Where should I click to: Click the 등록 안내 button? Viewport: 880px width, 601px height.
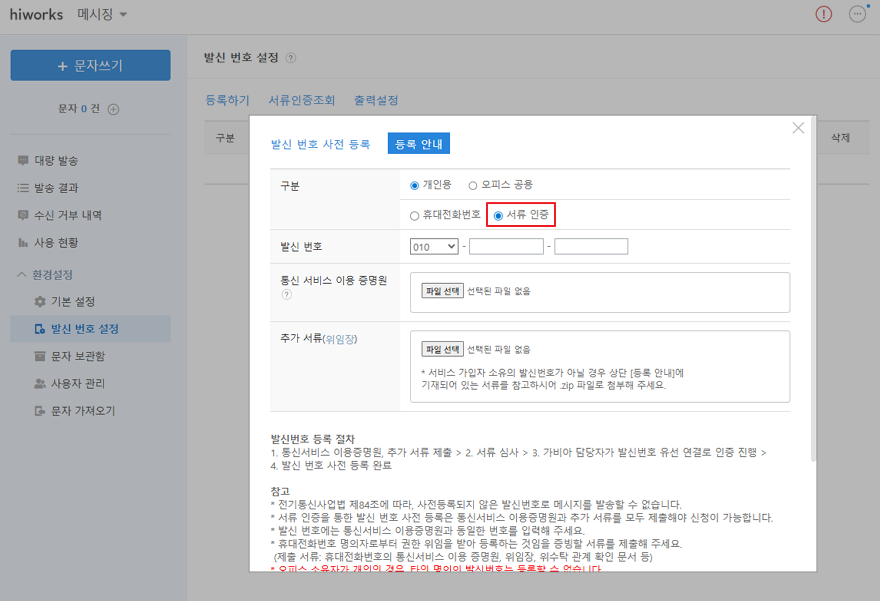point(419,144)
